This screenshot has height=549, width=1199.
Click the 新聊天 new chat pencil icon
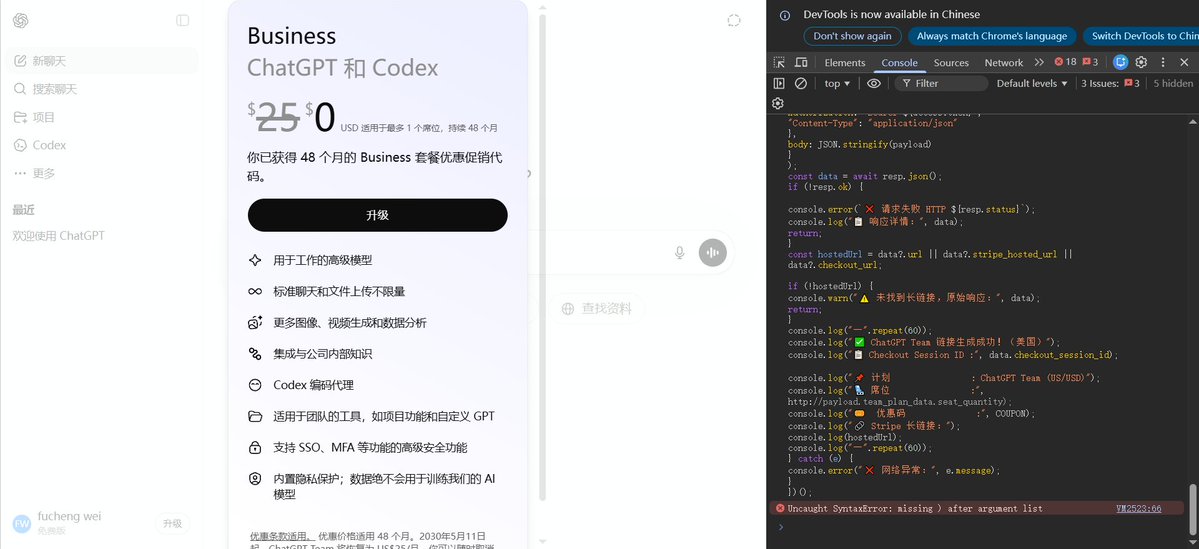[20, 61]
